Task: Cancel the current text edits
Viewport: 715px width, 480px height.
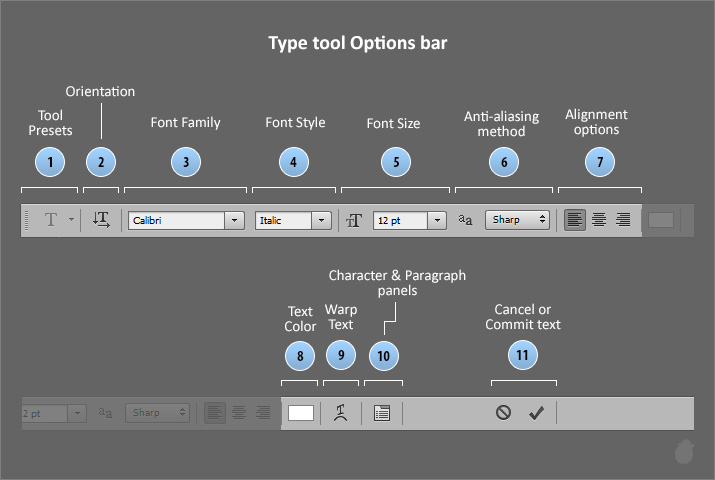Action: 503,412
